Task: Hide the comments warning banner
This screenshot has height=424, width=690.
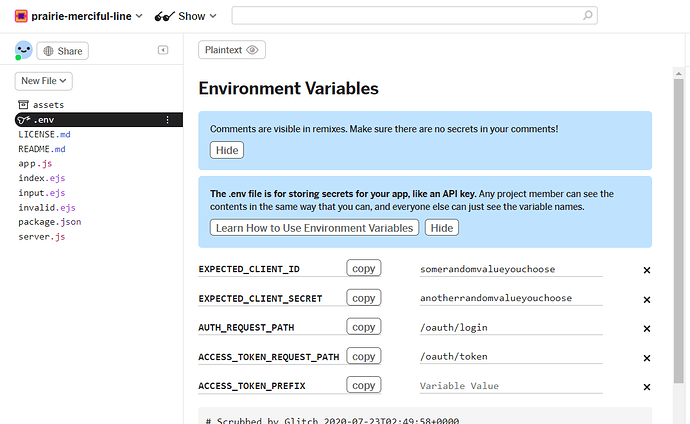Action: coord(227,150)
